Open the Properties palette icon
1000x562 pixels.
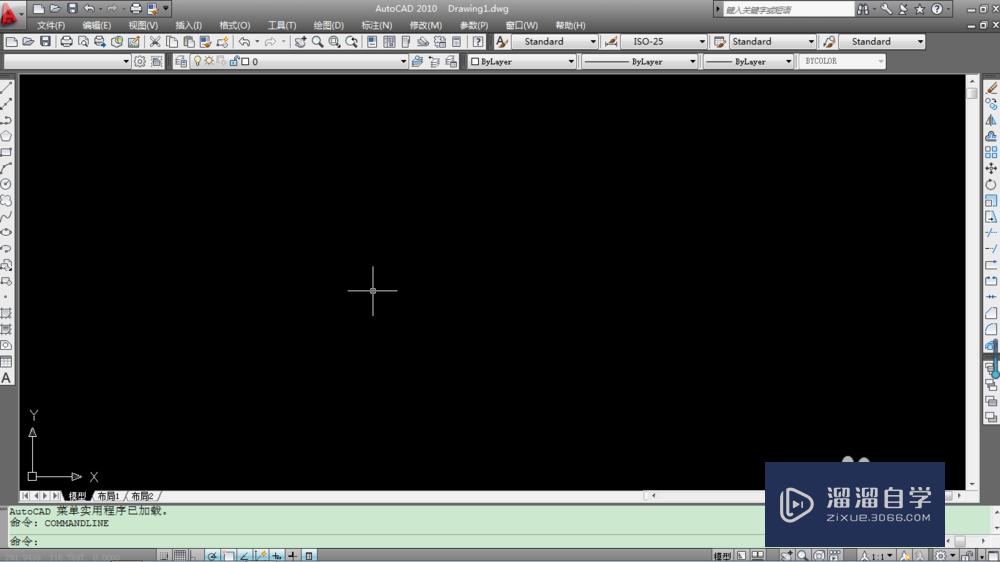click(x=372, y=41)
